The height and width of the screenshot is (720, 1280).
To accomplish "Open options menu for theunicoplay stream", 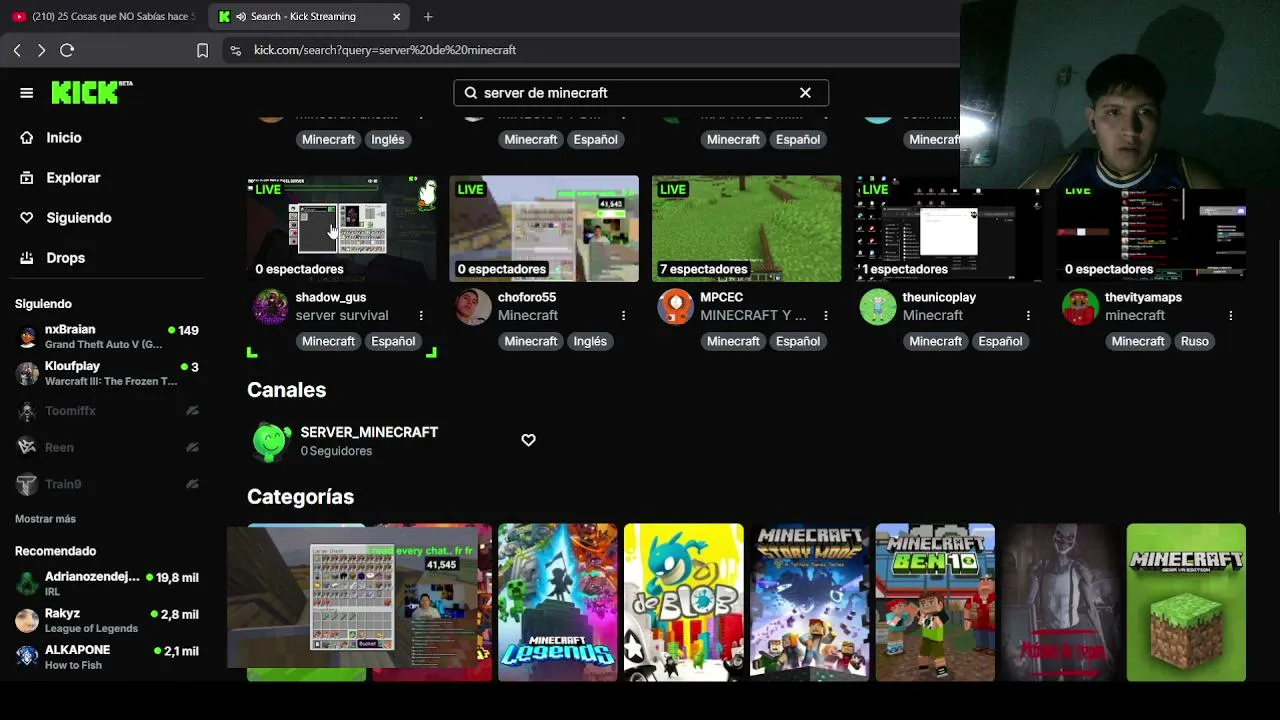I will 1028,315.
